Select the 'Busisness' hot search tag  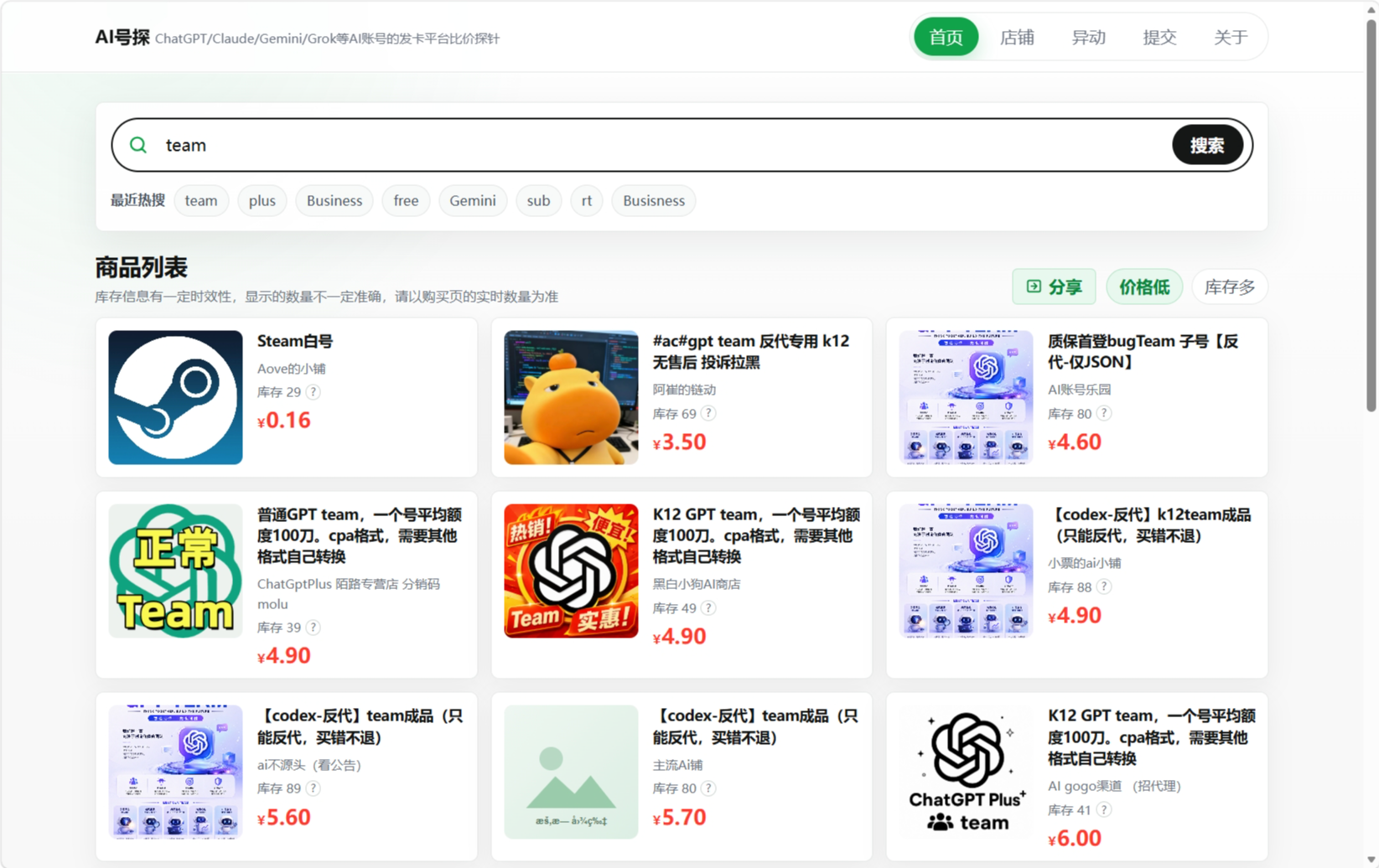[654, 200]
